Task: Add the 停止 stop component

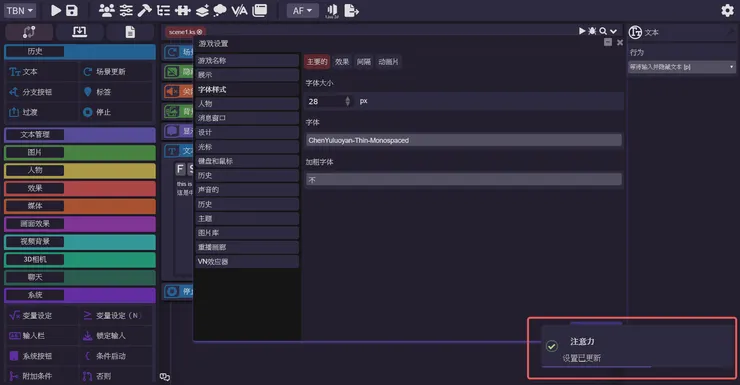Action: click(x=116, y=112)
